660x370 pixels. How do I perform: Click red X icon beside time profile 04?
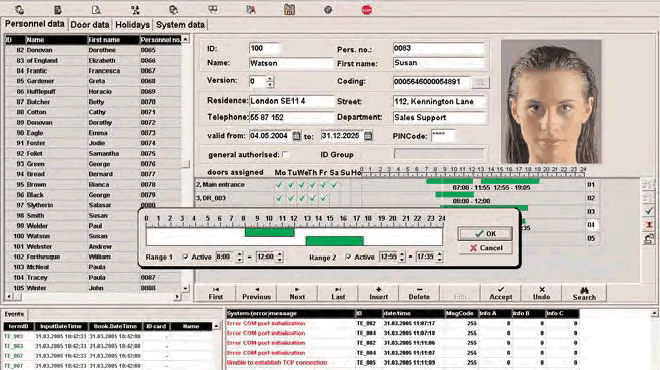point(649,224)
